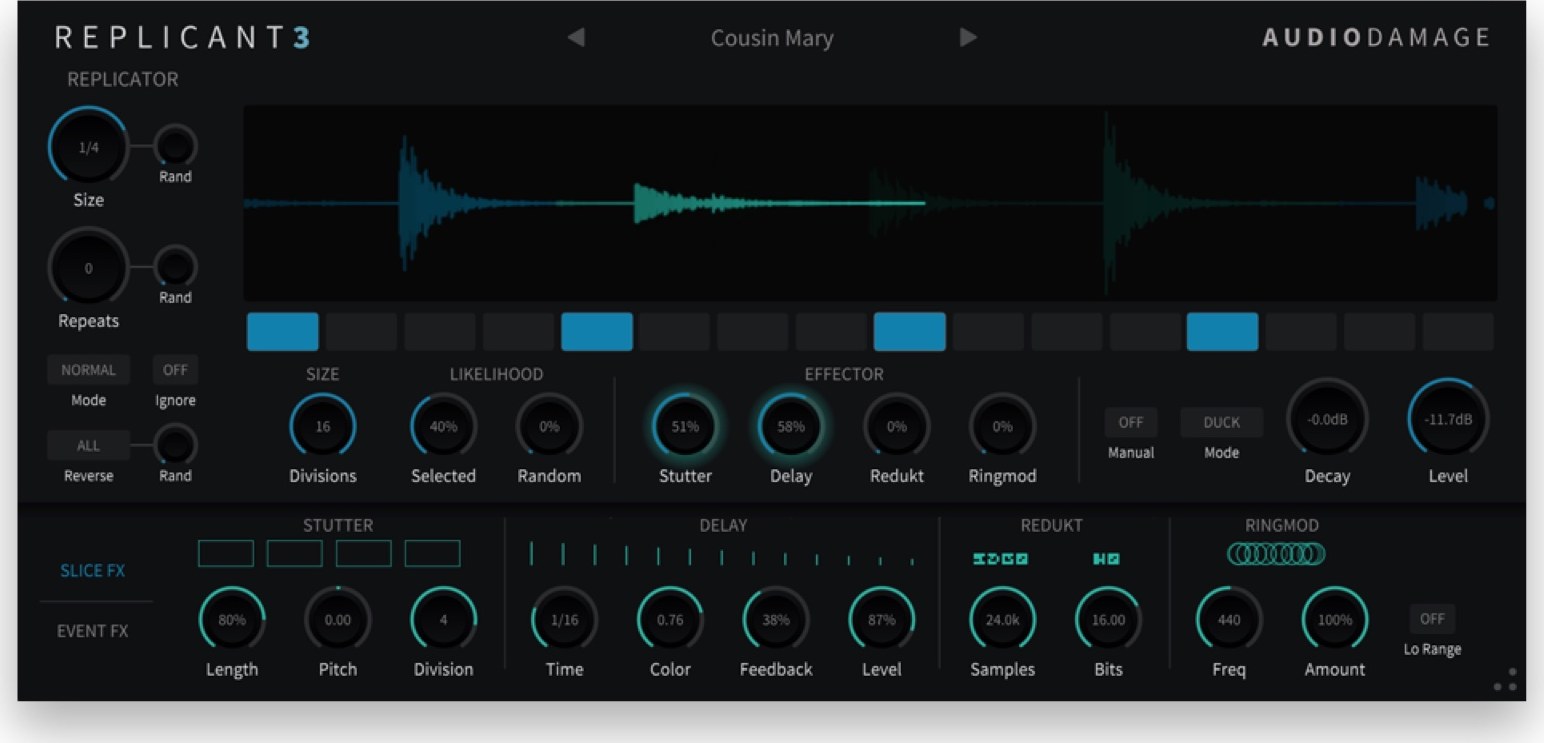Screen dimensions: 1544x743
Task: Toggle the Lo Range OFF button
Action: (x=1432, y=619)
